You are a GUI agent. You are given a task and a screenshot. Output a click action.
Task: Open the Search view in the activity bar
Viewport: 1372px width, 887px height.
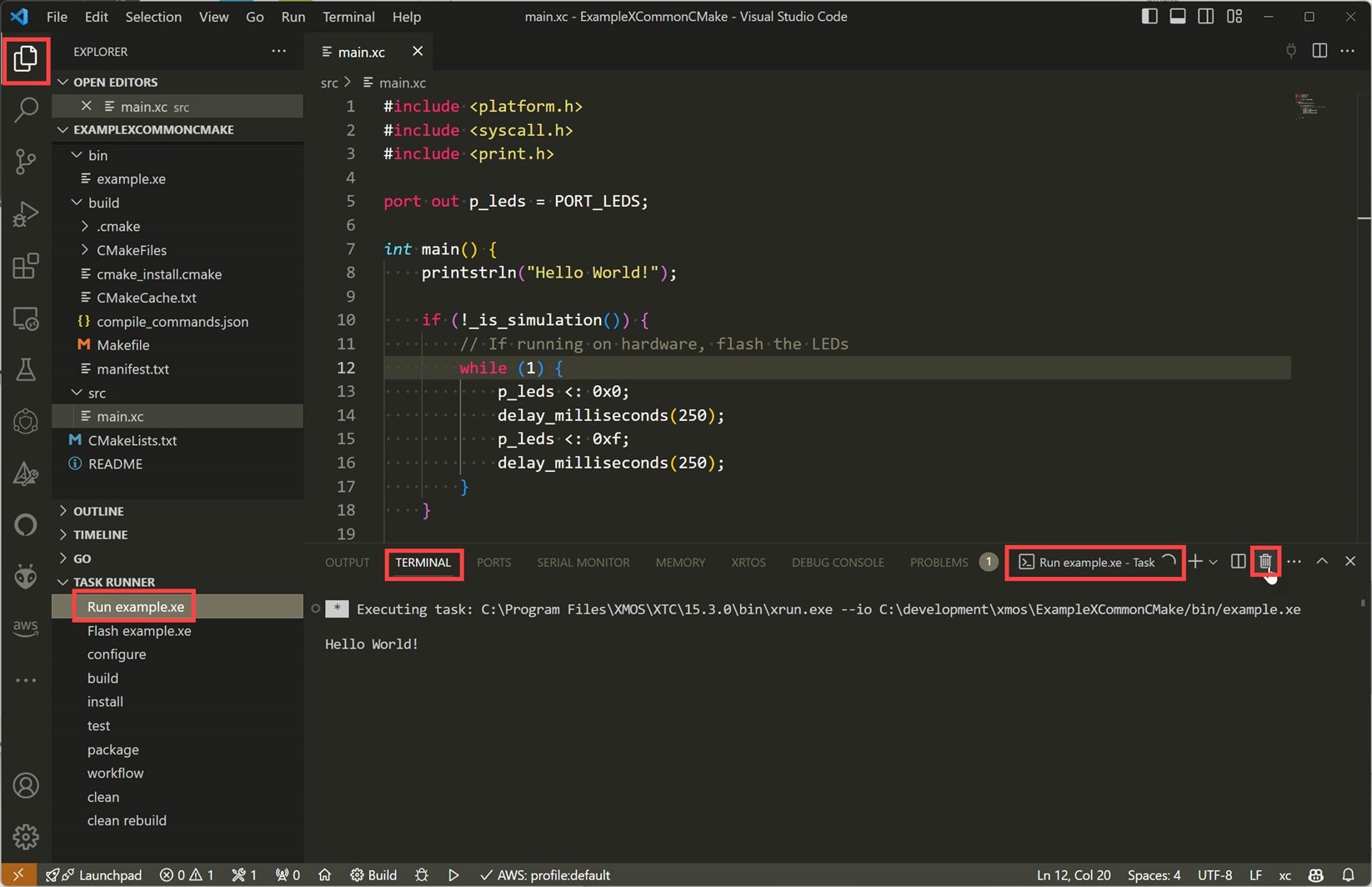(x=26, y=110)
